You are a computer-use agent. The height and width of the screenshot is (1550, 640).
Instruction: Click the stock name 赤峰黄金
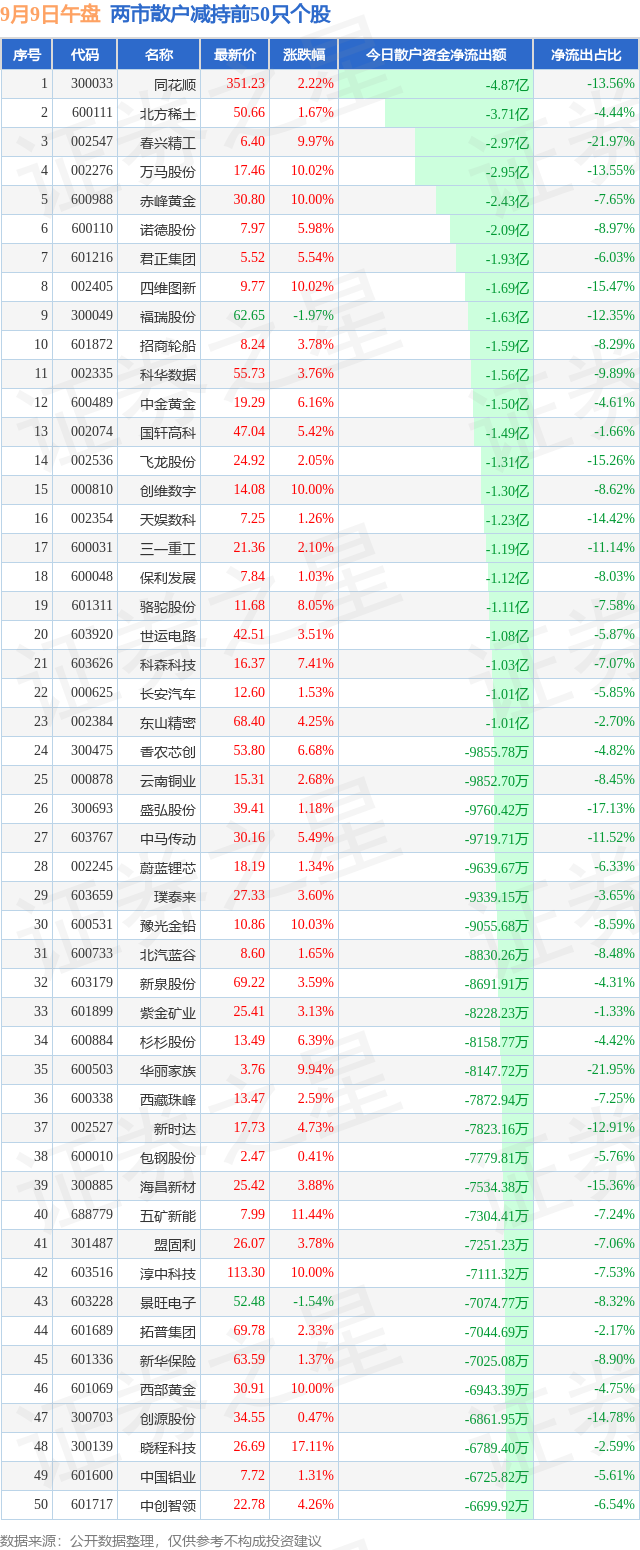coord(168,200)
